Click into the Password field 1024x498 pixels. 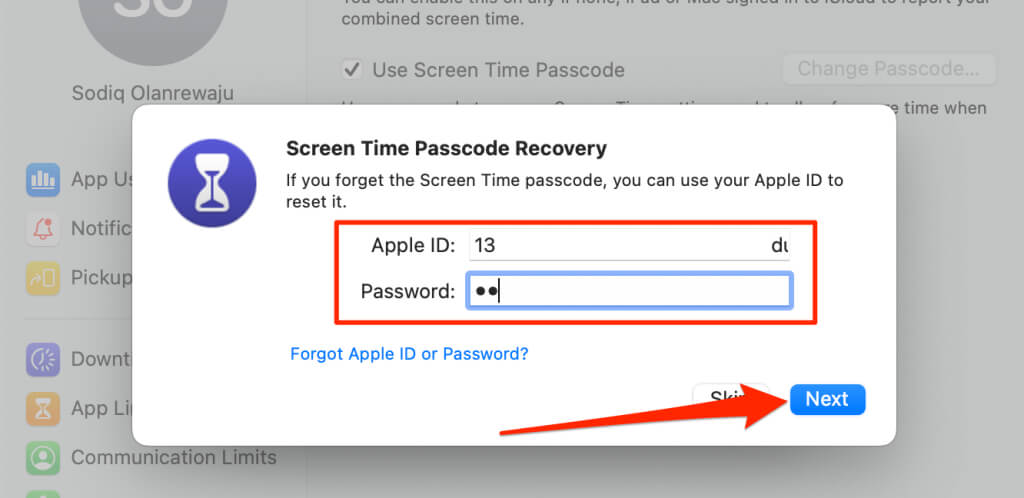click(x=630, y=291)
